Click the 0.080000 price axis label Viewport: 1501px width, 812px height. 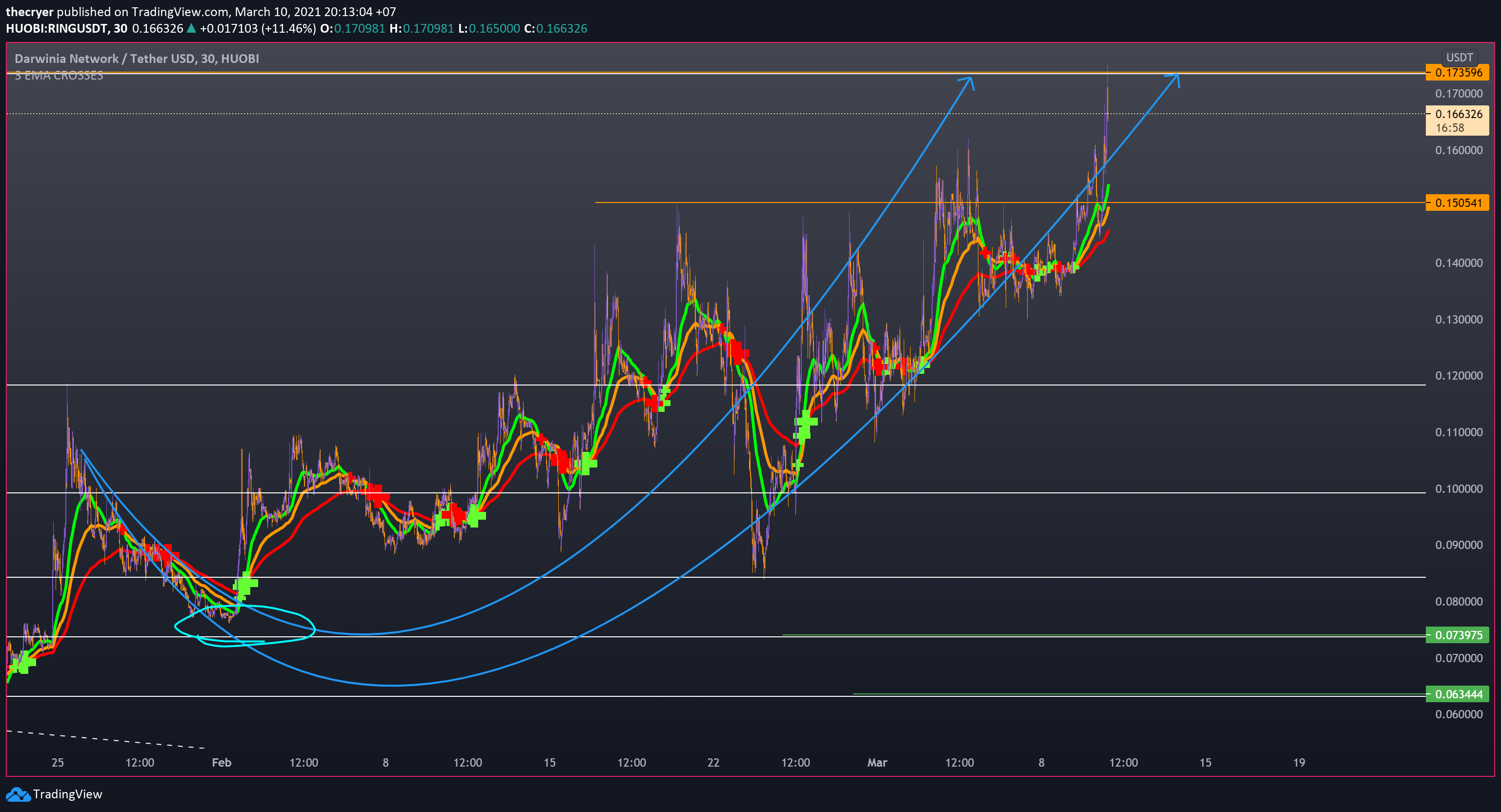[1459, 601]
